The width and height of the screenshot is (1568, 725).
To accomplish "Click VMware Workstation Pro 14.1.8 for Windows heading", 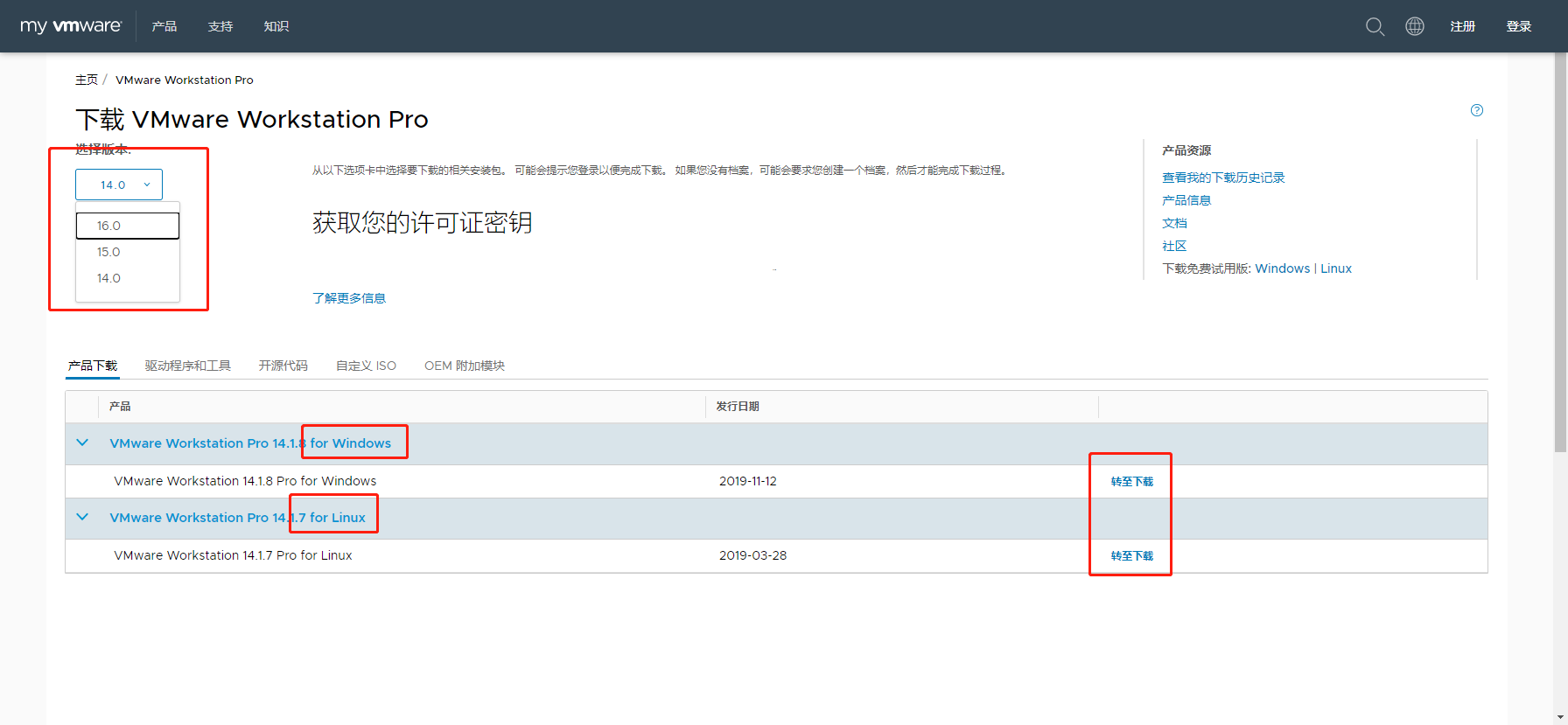I will click(x=250, y=443).
